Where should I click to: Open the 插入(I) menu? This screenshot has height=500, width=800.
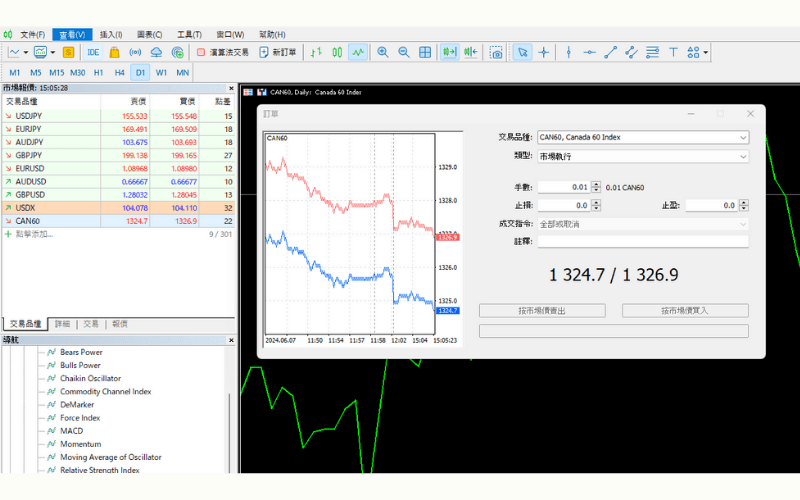pyautogui.click(x=111, y=34)
